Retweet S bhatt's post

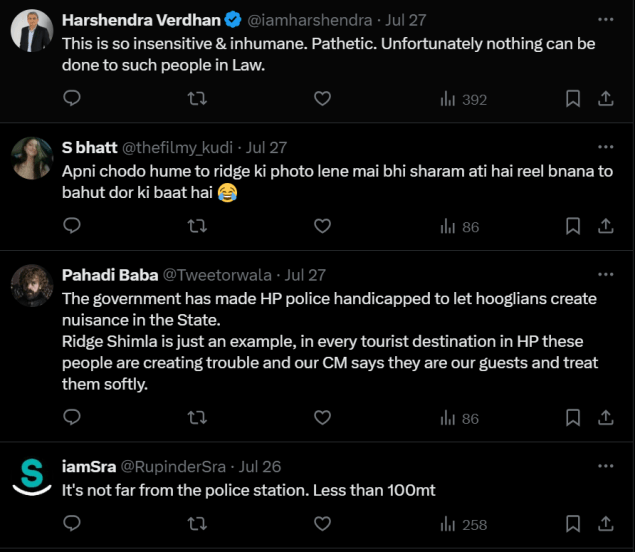197,226
